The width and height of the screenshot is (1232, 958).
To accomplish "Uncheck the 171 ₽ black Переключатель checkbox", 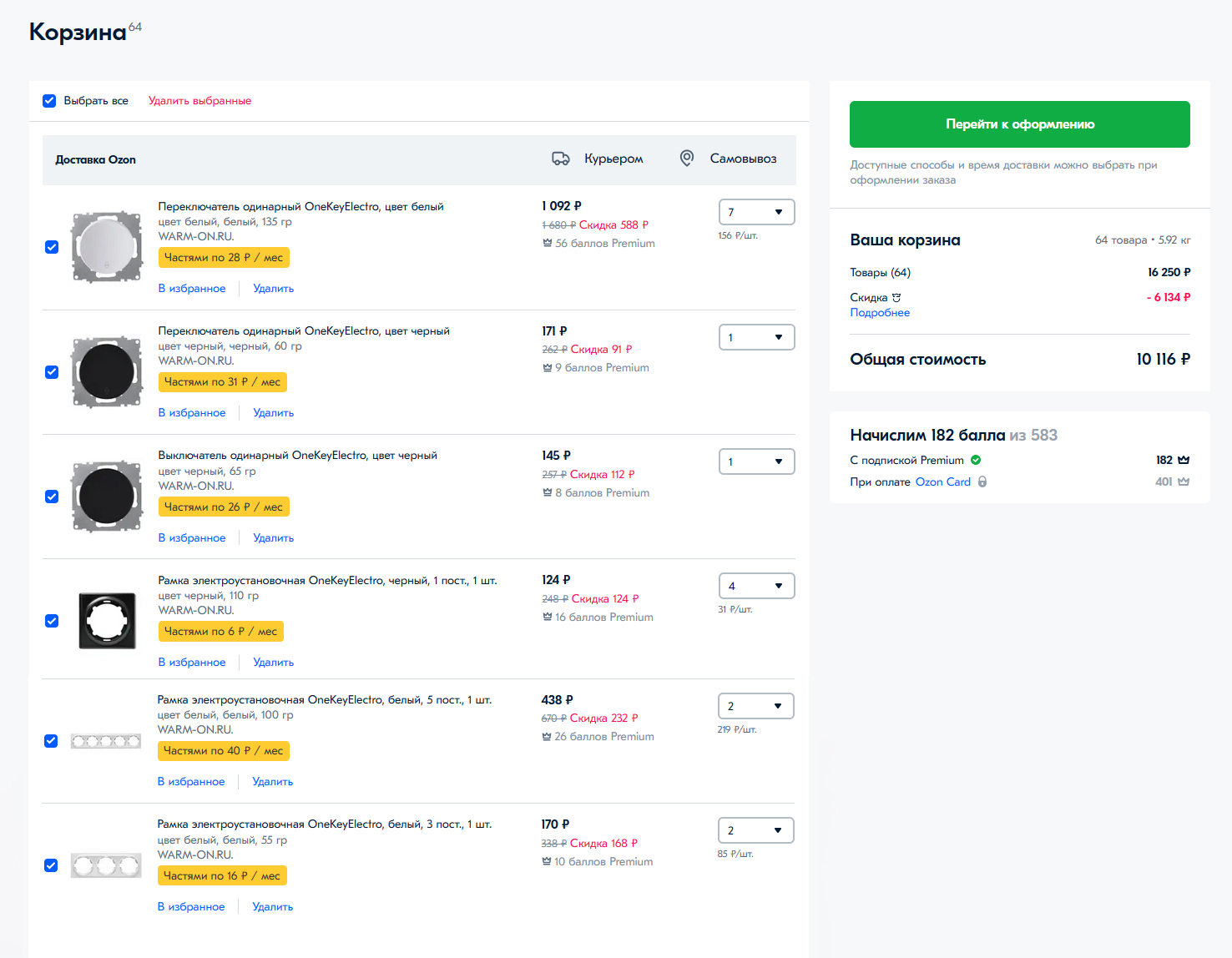I will [52, 372].
